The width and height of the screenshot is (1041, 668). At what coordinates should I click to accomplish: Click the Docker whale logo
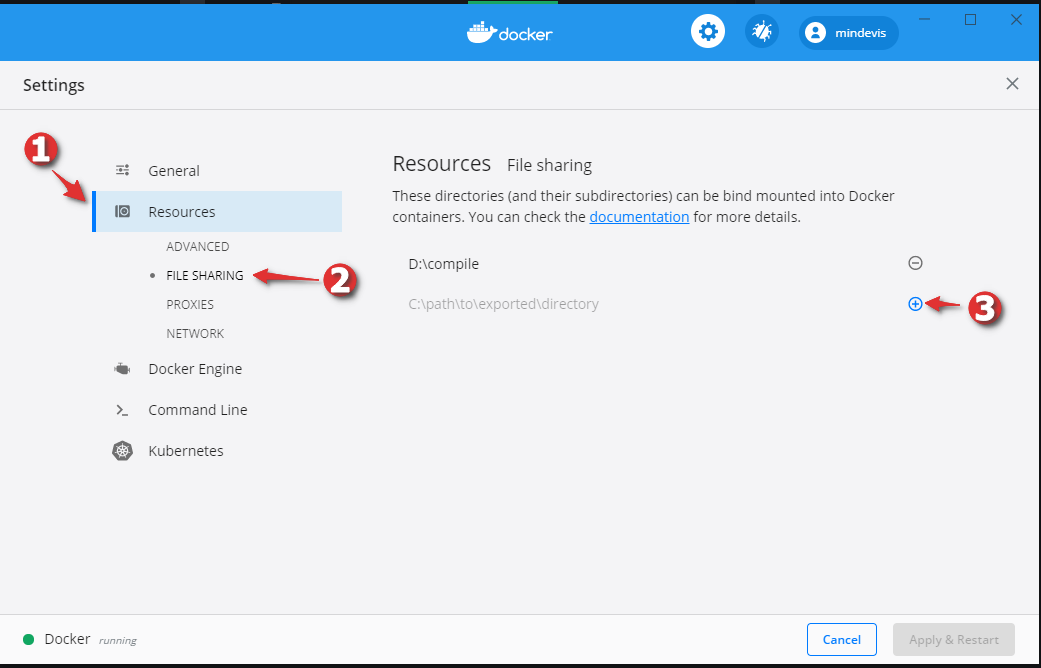click(x=509, y=33)
